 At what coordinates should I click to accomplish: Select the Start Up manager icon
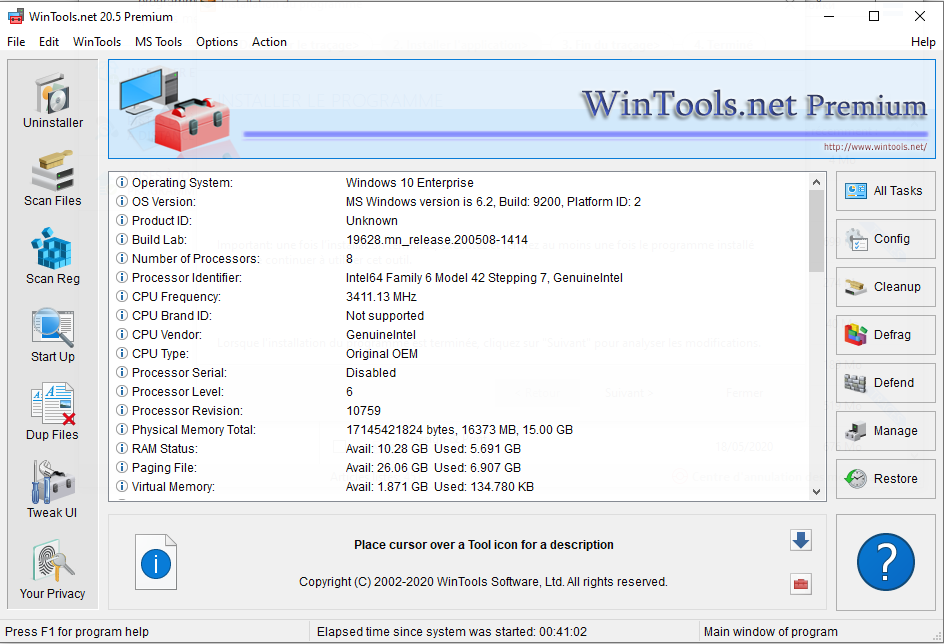(53, 334)
